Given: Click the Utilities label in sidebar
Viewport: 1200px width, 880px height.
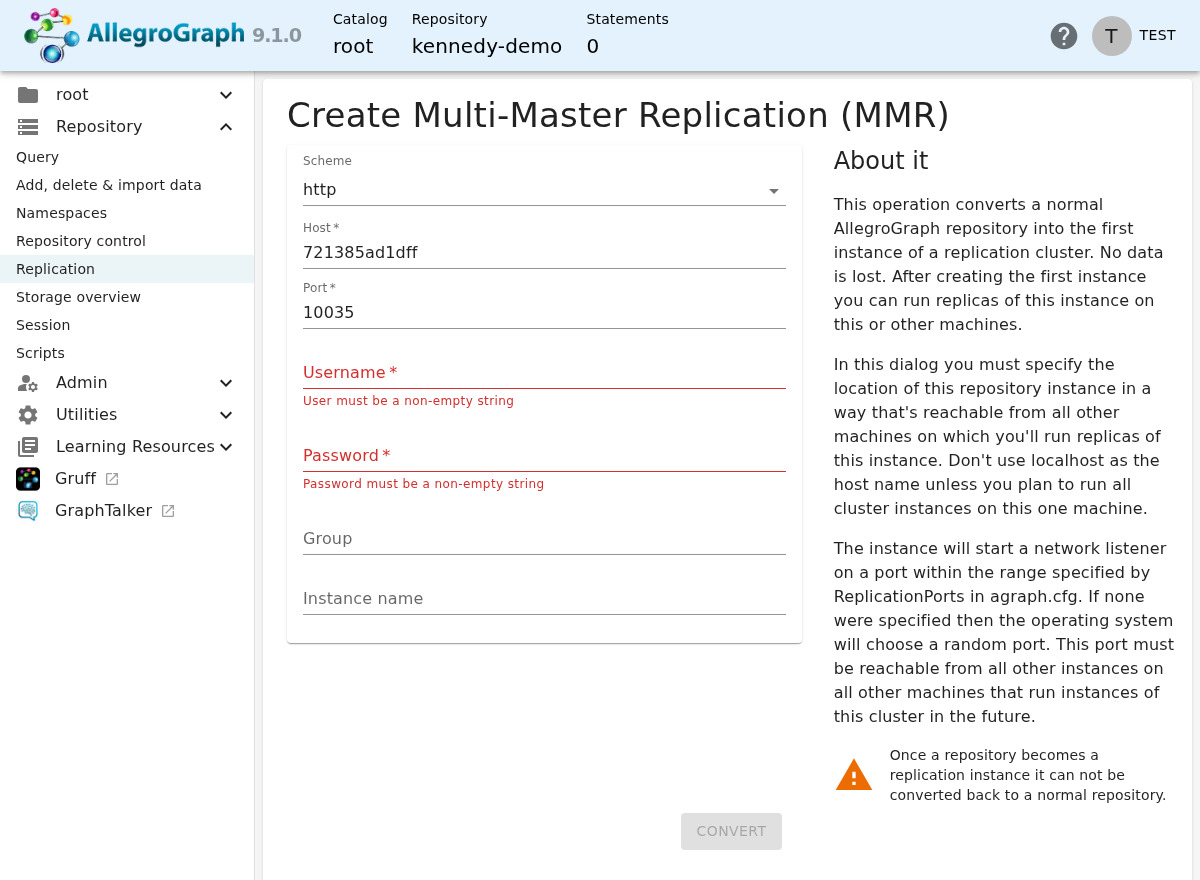Looking at the screenshot, I should pos(86,415).
